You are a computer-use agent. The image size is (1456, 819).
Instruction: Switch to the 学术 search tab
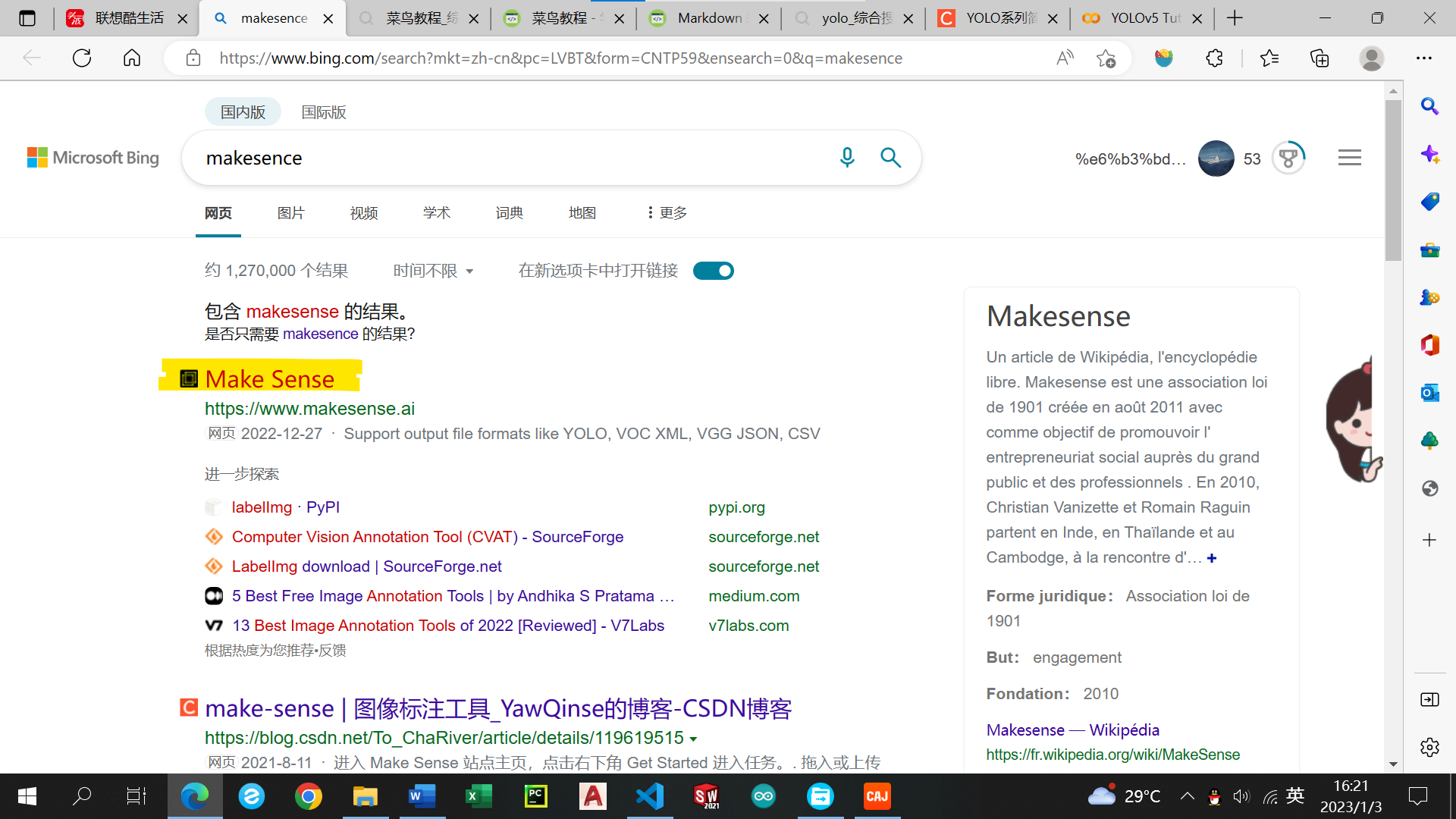(436, 213)
